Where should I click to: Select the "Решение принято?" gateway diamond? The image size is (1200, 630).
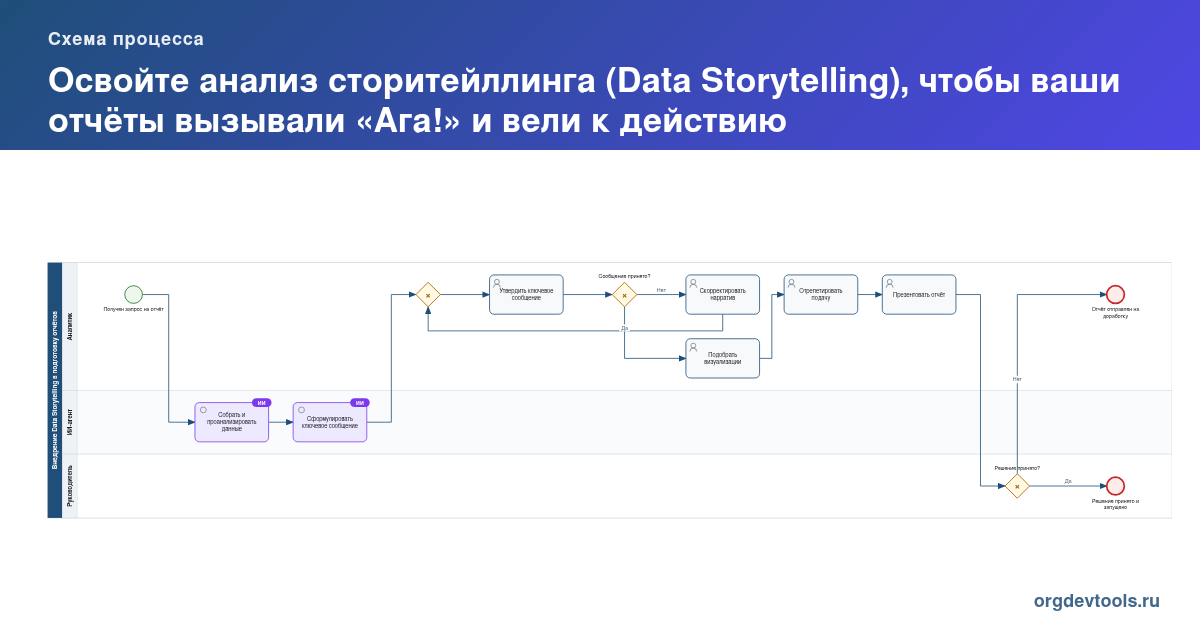coord(1017,486)
